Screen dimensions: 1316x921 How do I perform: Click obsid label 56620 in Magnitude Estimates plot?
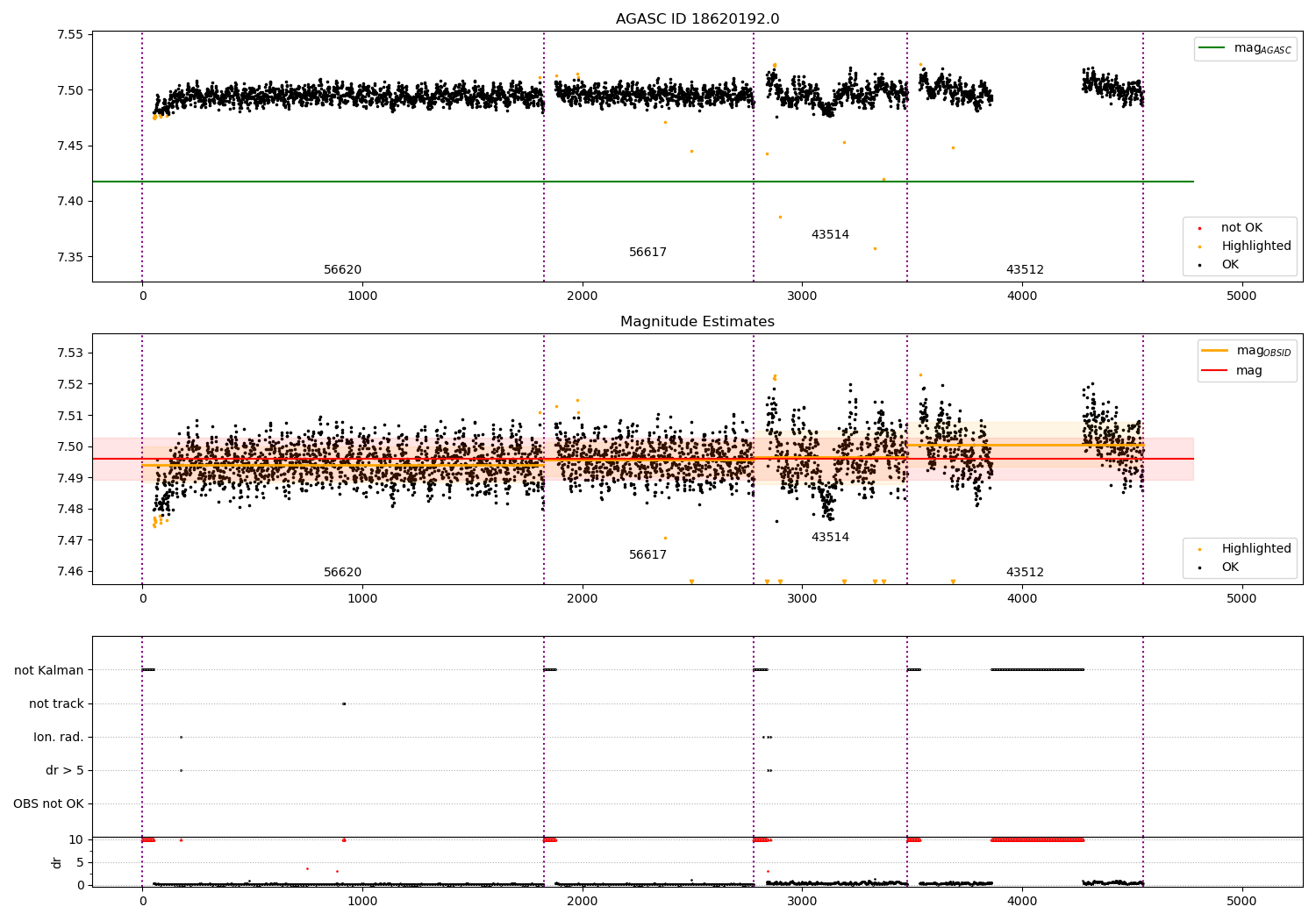(x=342, y=573)
